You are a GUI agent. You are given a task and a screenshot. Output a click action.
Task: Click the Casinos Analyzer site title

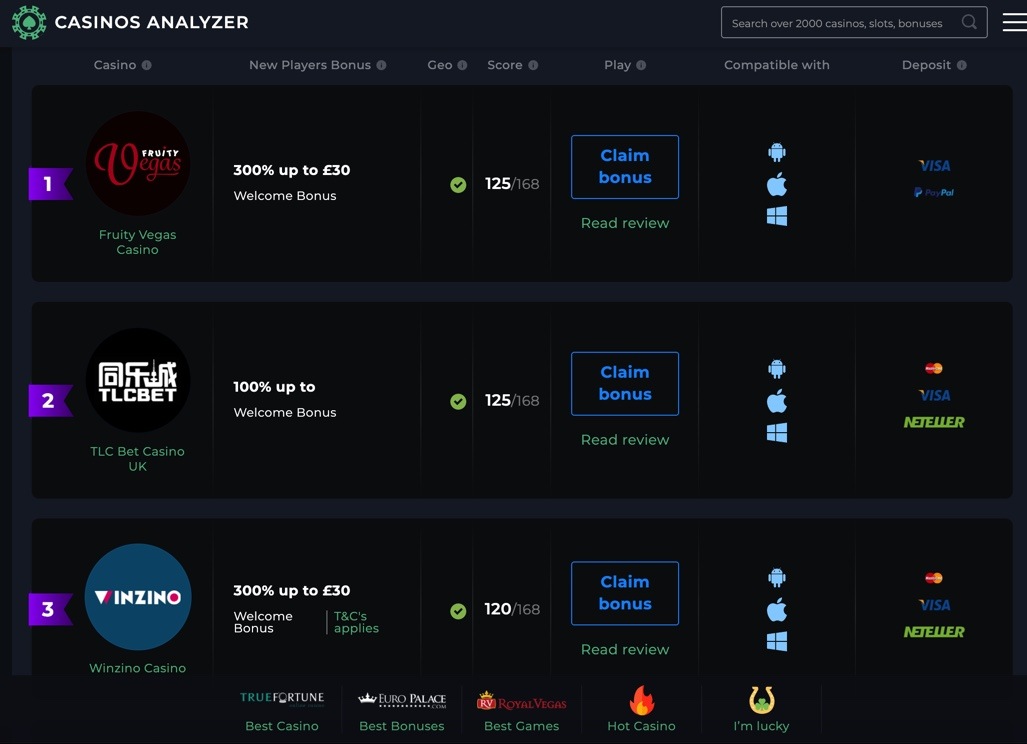[x=151, y=22]
